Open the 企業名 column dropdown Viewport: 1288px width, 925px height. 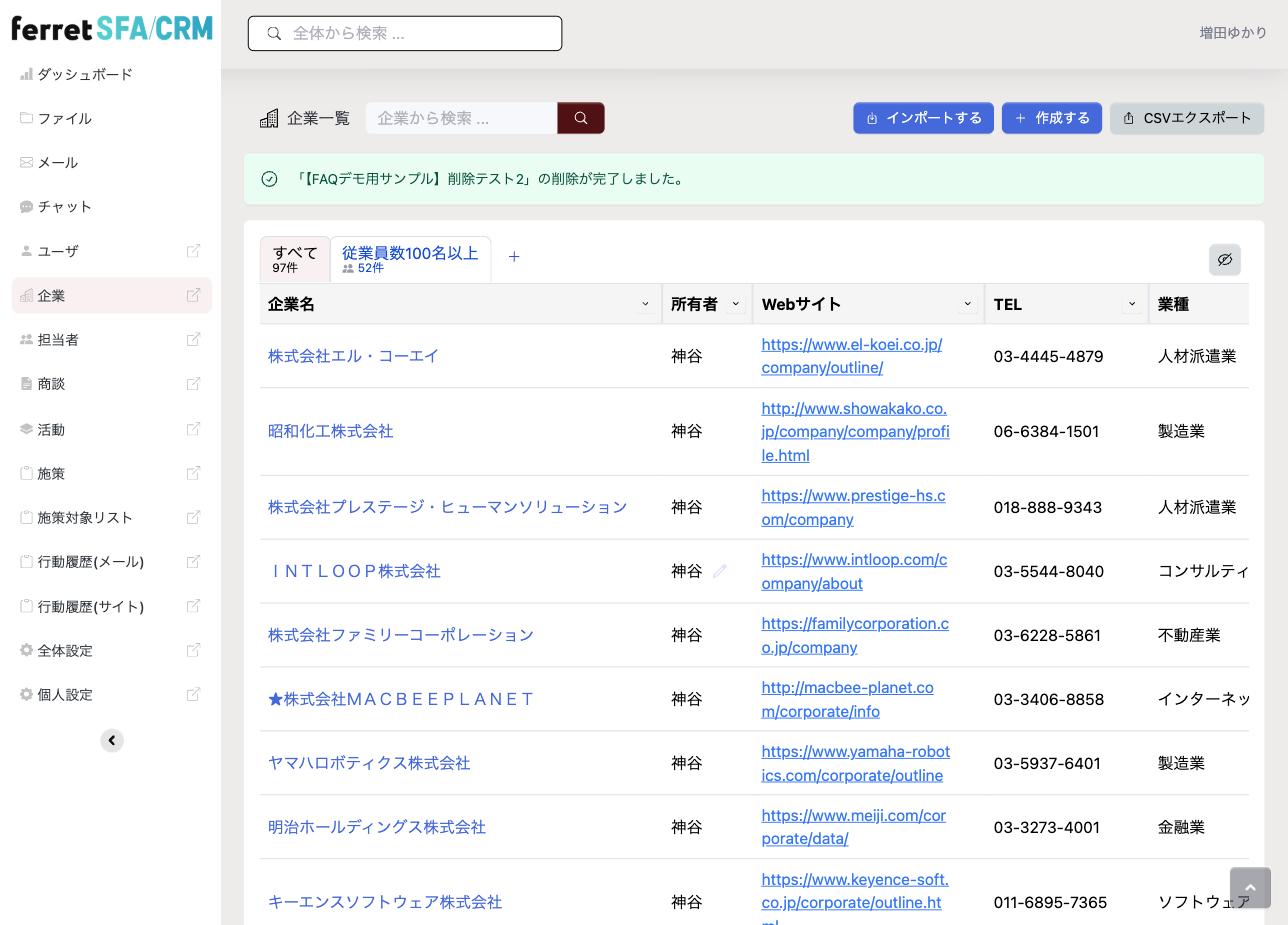(x=645, y=304)
